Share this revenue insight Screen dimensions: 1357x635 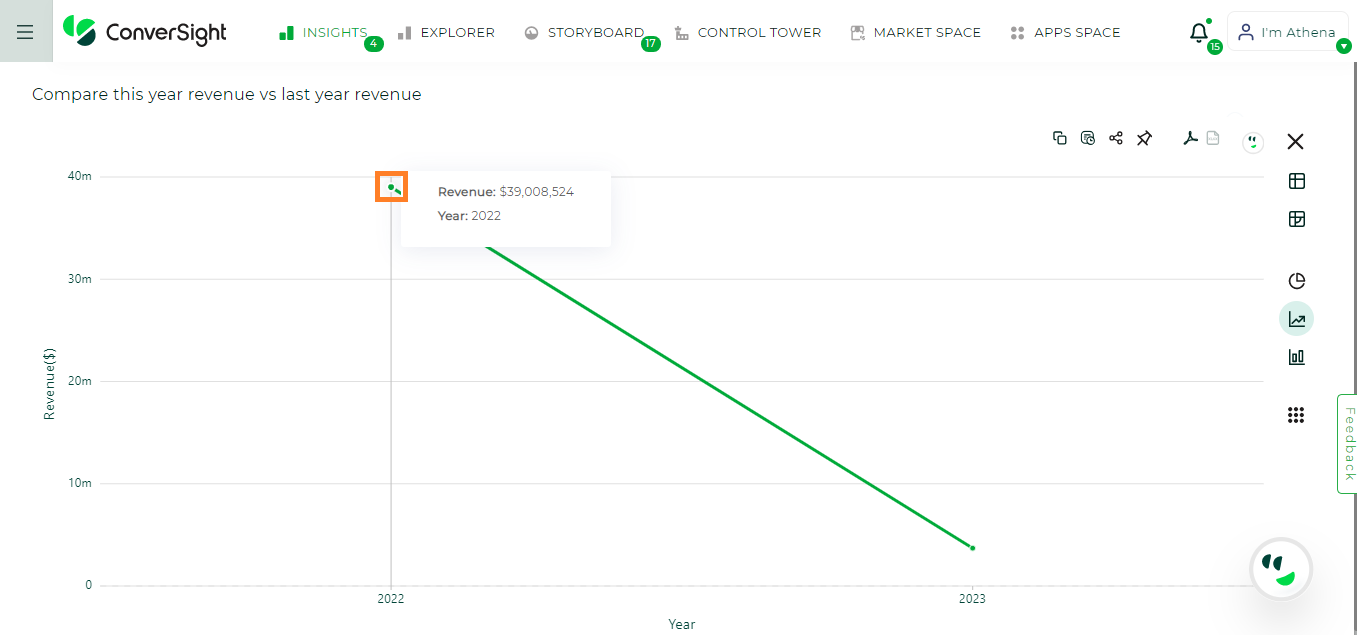[x=1116, y=138]
